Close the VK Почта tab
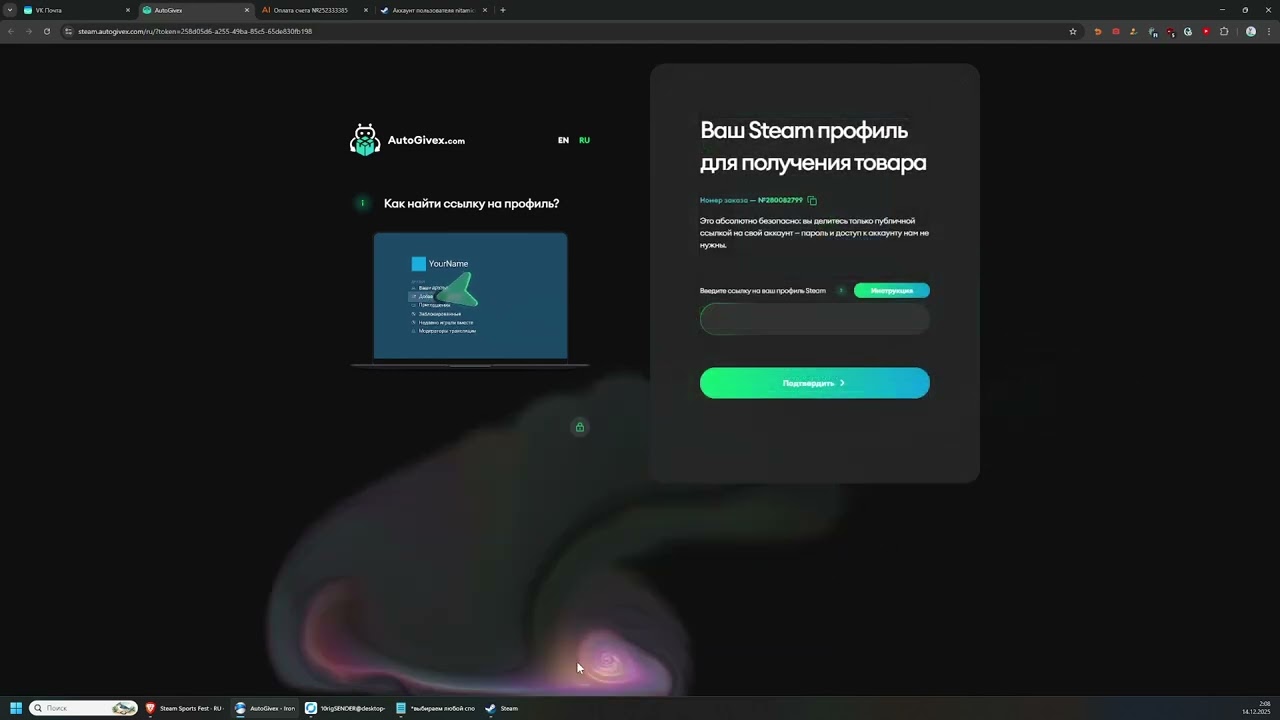Screen dimensions: 1280x720 pyautogui.click(x=128, y=10)
